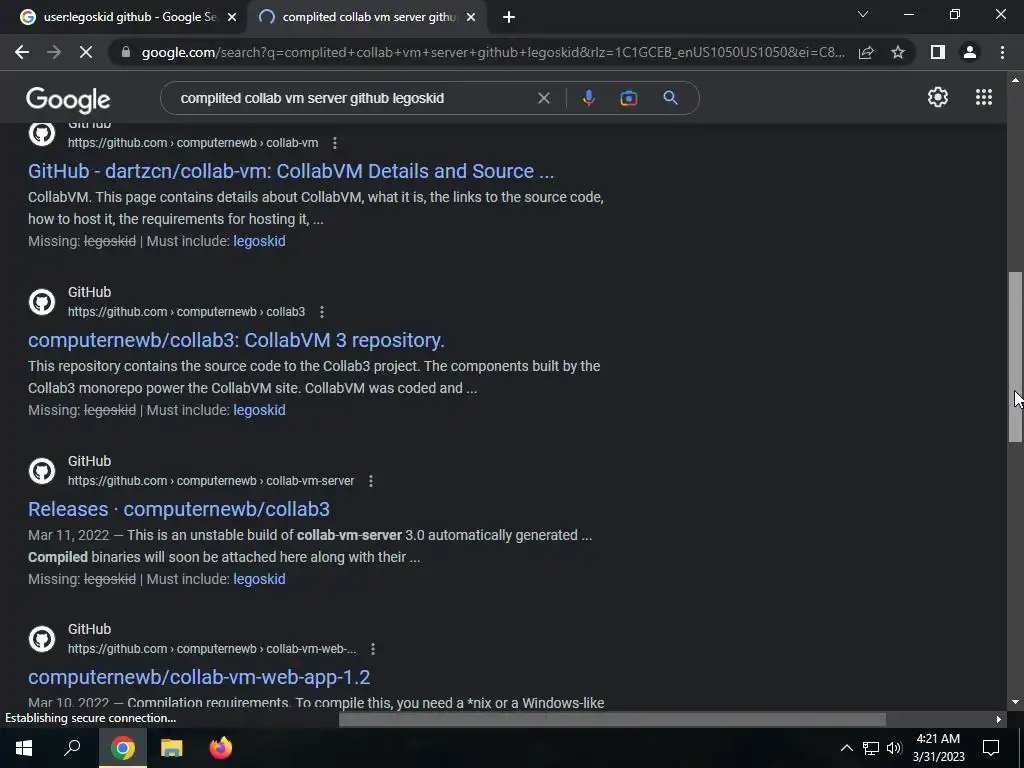
Task: Click the vertical scrollbar thumb
Action: tap(1015, 357)
